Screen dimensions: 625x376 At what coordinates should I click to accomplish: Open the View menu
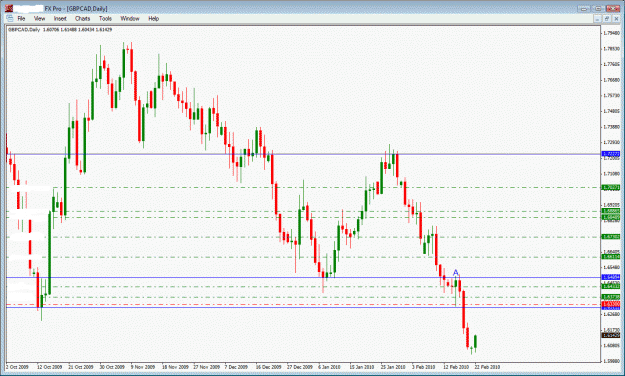coord(39,19)
